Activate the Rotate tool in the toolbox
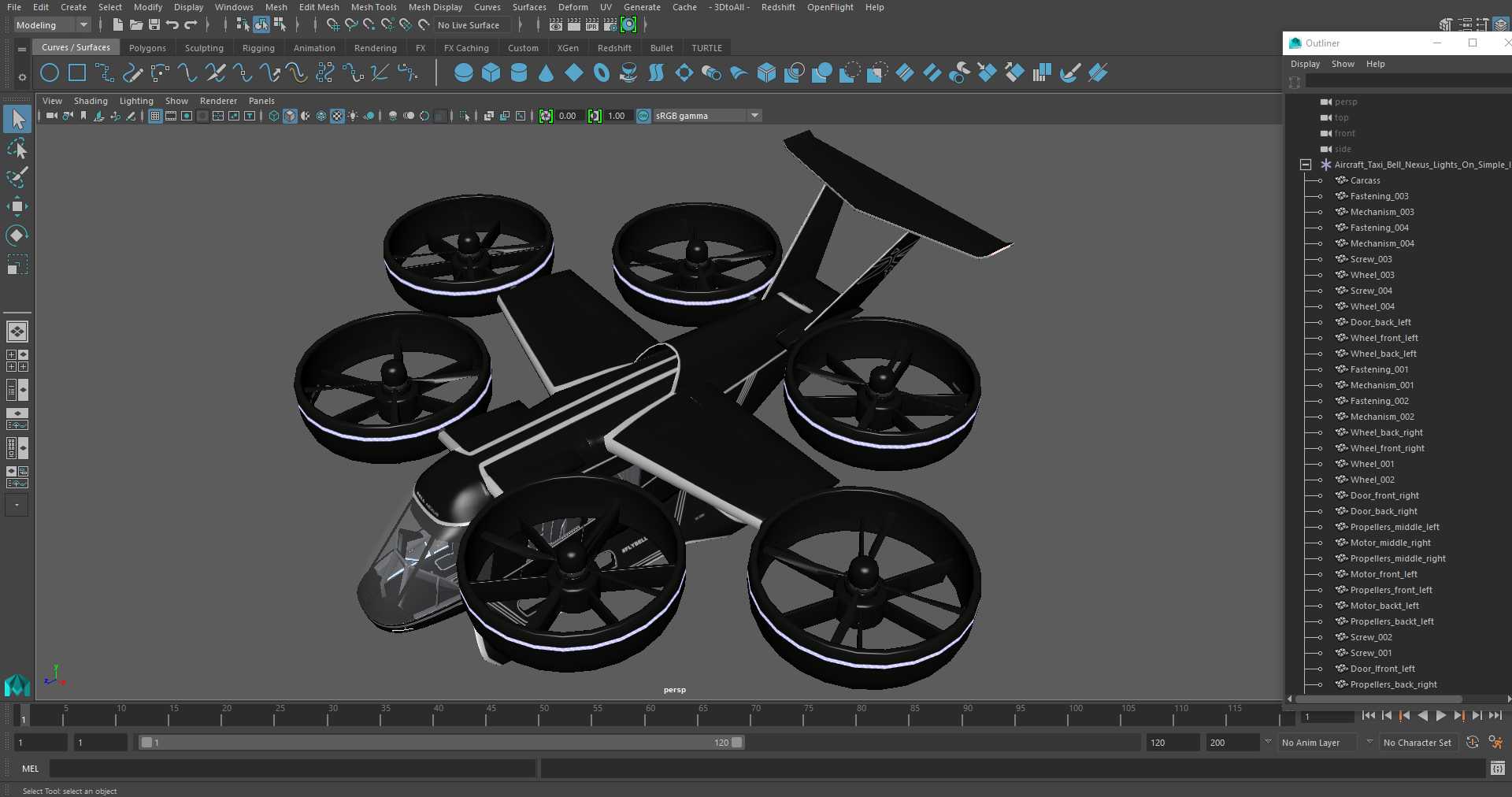This screenshot has width=1512, height=797. (17, 235)
